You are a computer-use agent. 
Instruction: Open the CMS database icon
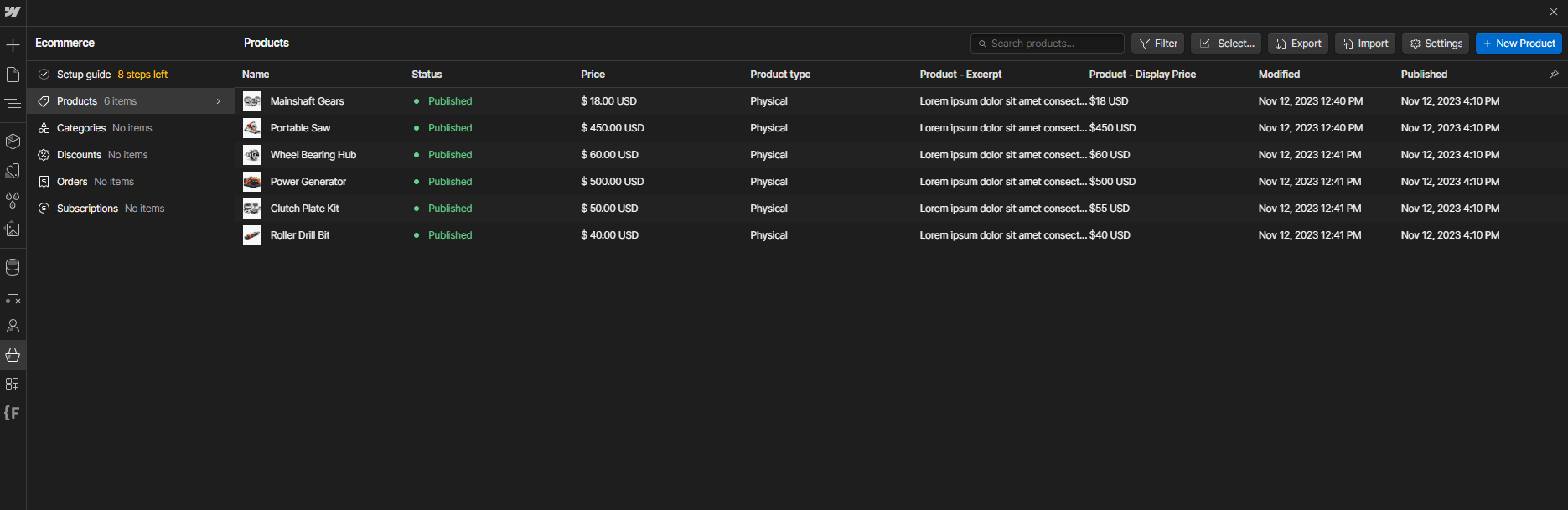(x=13, y=267)
